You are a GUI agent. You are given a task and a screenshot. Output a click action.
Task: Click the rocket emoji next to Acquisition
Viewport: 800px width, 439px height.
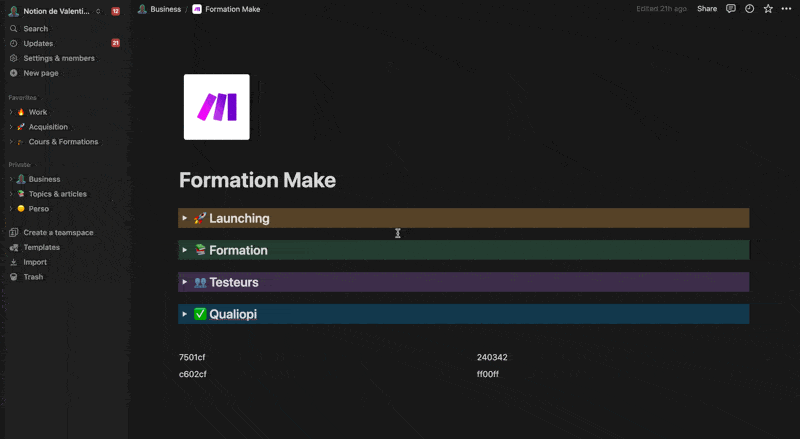click(21, 127)
